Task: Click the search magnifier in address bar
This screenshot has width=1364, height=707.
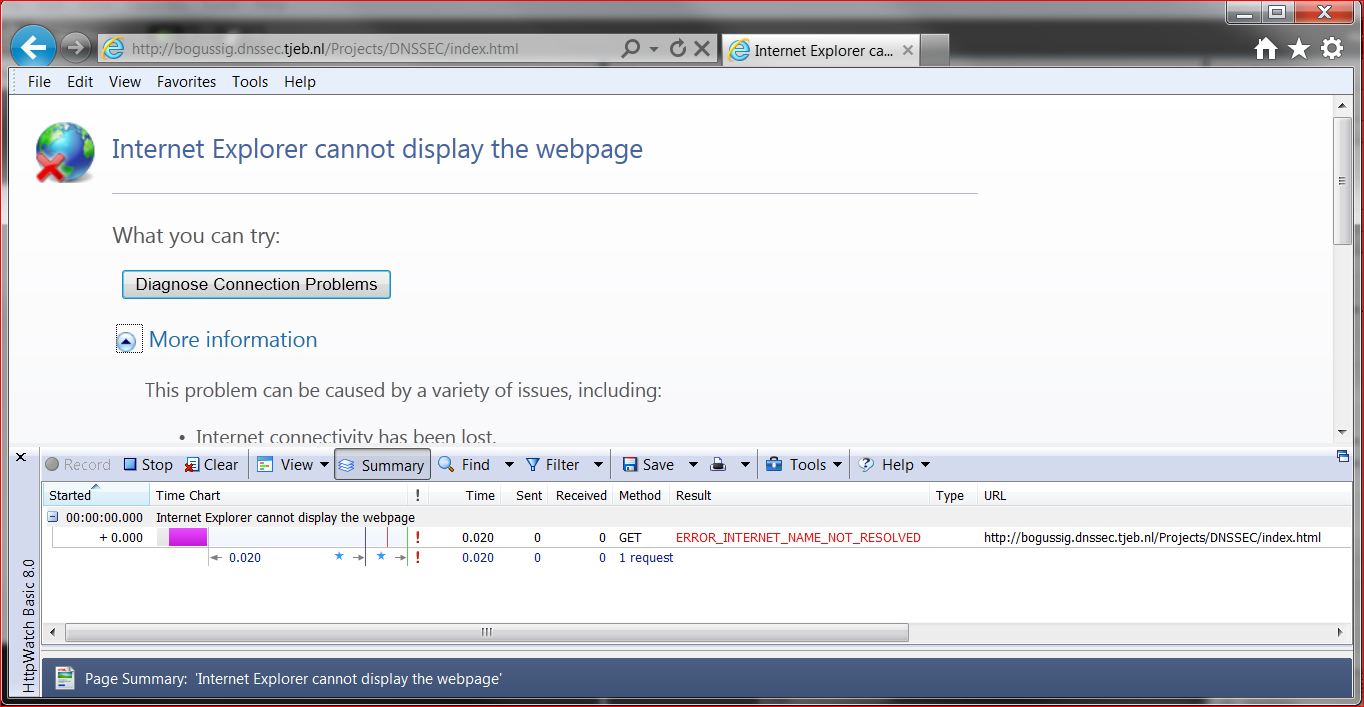Action: [630, 48]
